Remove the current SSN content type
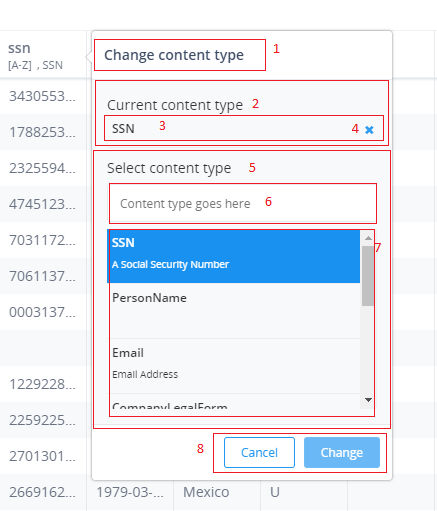 click(369, 129)
